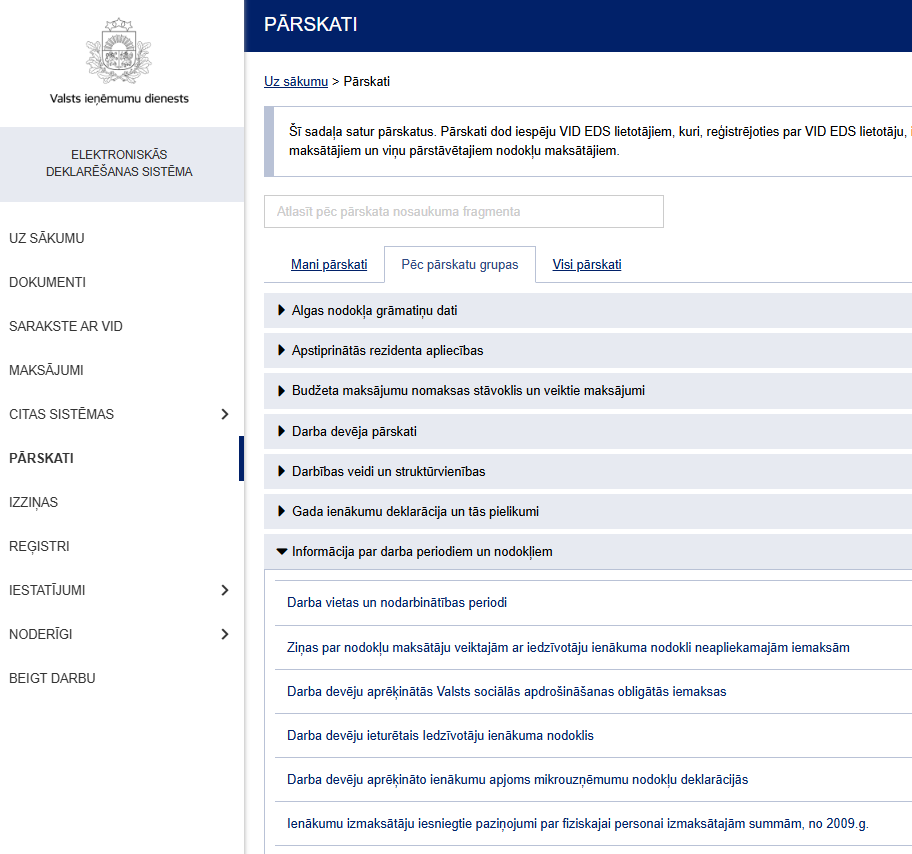912x854 pixels.
Task: Expand Apstiprinātās rezidenta apliecības group
Action: coord(587,351)
